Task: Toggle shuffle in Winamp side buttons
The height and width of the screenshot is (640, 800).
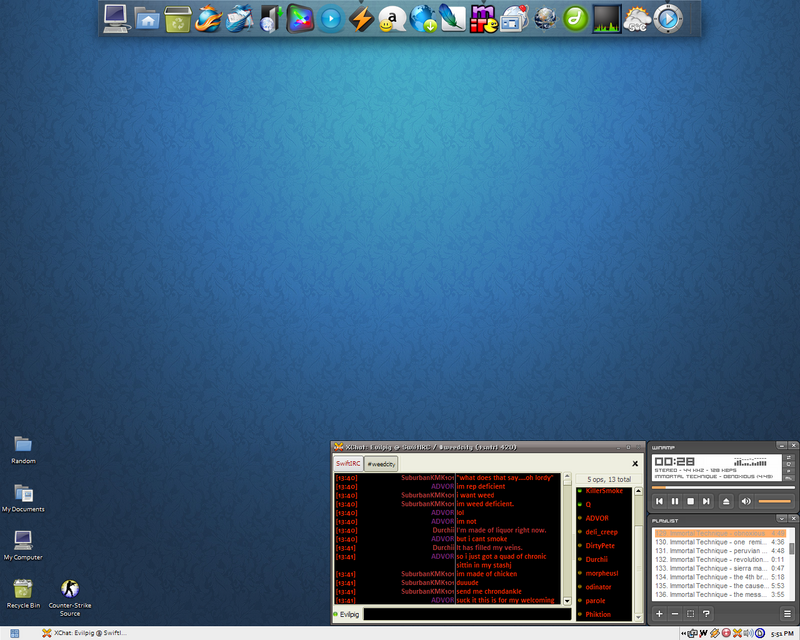Action: [789, 458]
